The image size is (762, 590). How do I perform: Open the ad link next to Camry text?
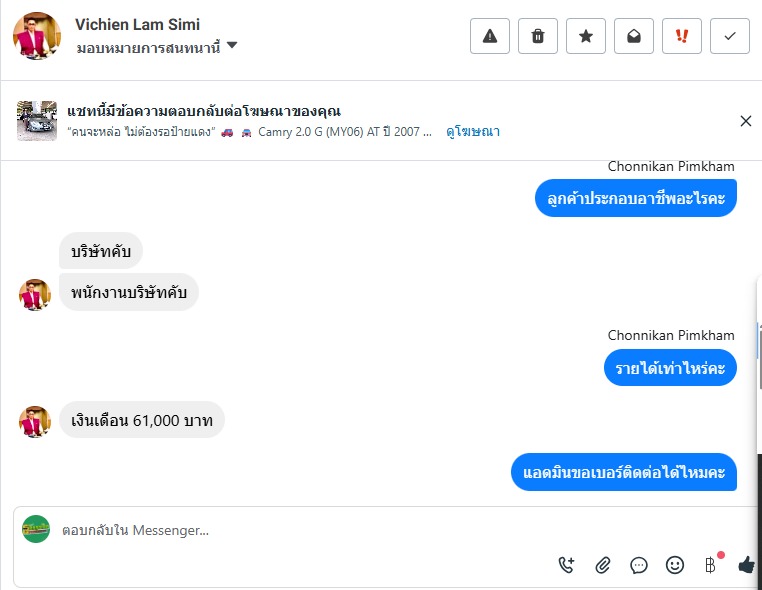tap(473, 131)
